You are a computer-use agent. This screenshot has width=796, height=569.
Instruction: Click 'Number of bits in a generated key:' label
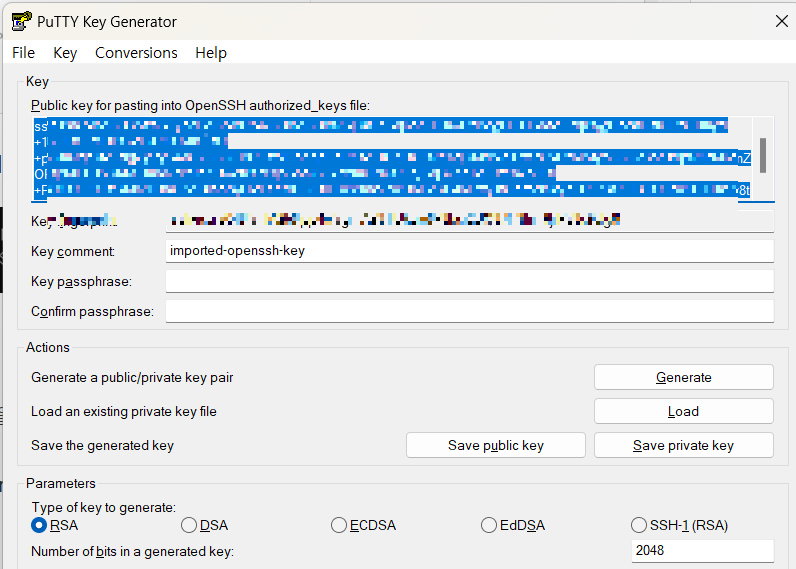pyautogui.click(x=132, y=551)
